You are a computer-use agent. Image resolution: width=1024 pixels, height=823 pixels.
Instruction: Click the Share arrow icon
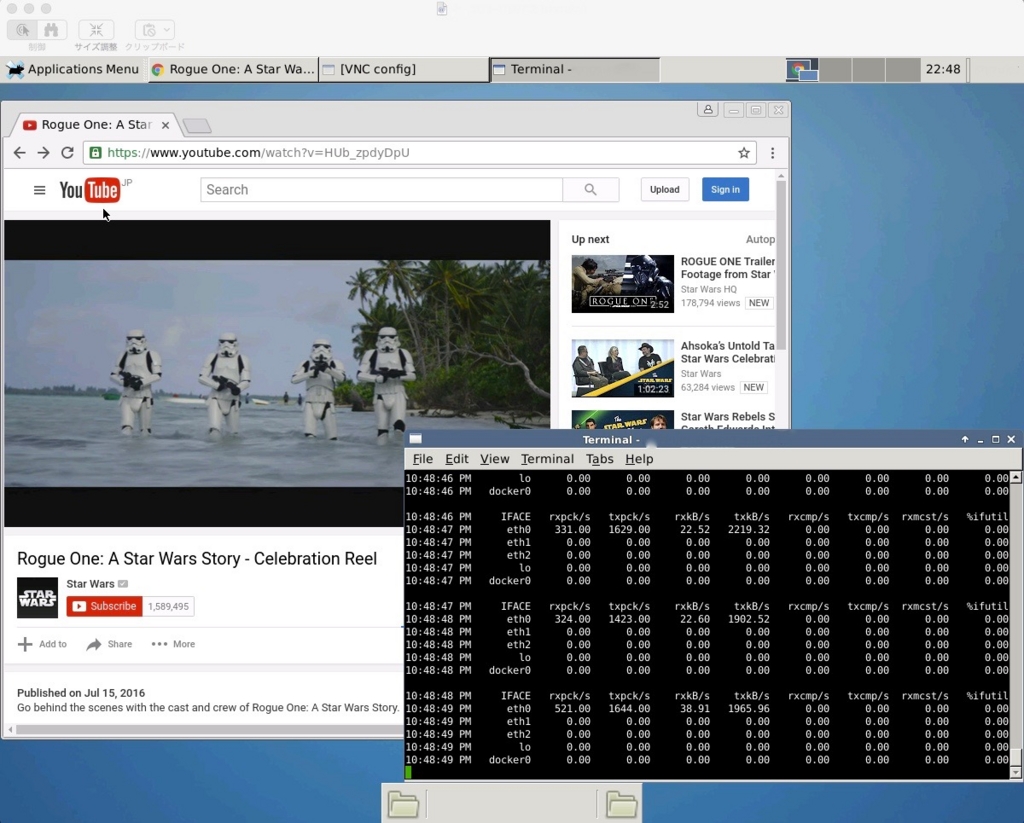point(94,644)
